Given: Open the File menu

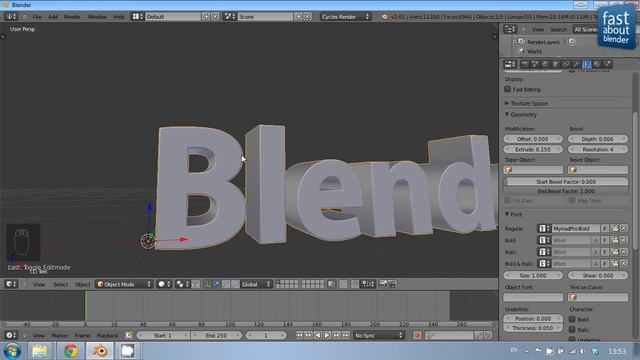Looking at the screenshot, I should [37, 17].
